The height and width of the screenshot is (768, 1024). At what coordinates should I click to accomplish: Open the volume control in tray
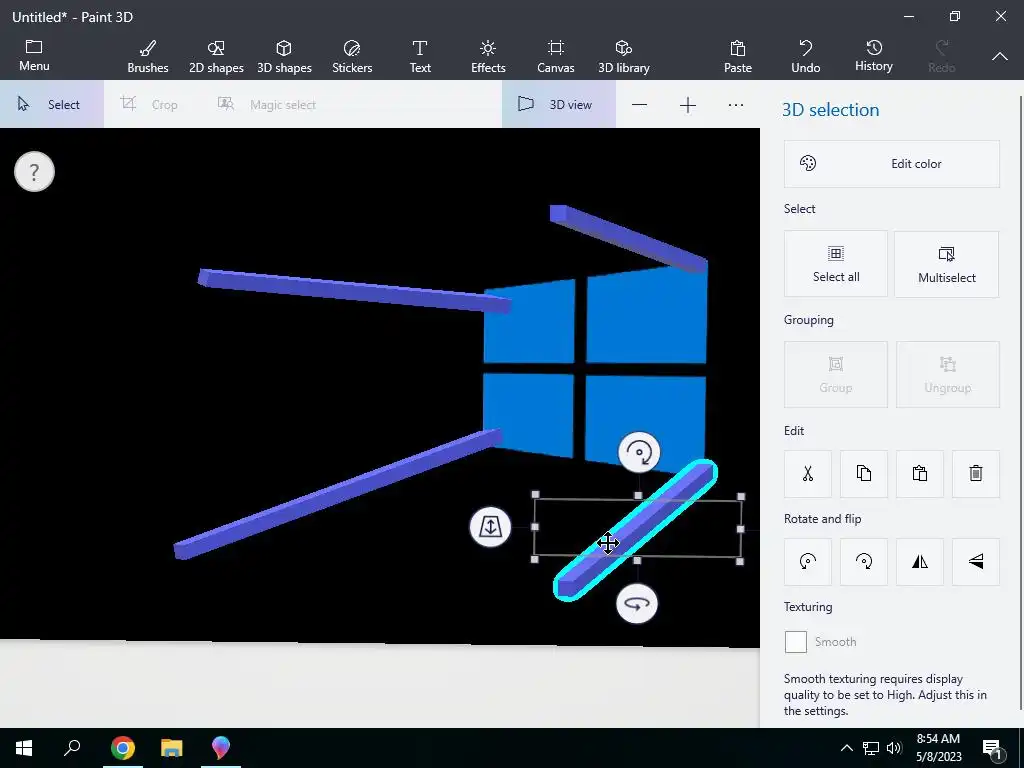pos(894,748)
